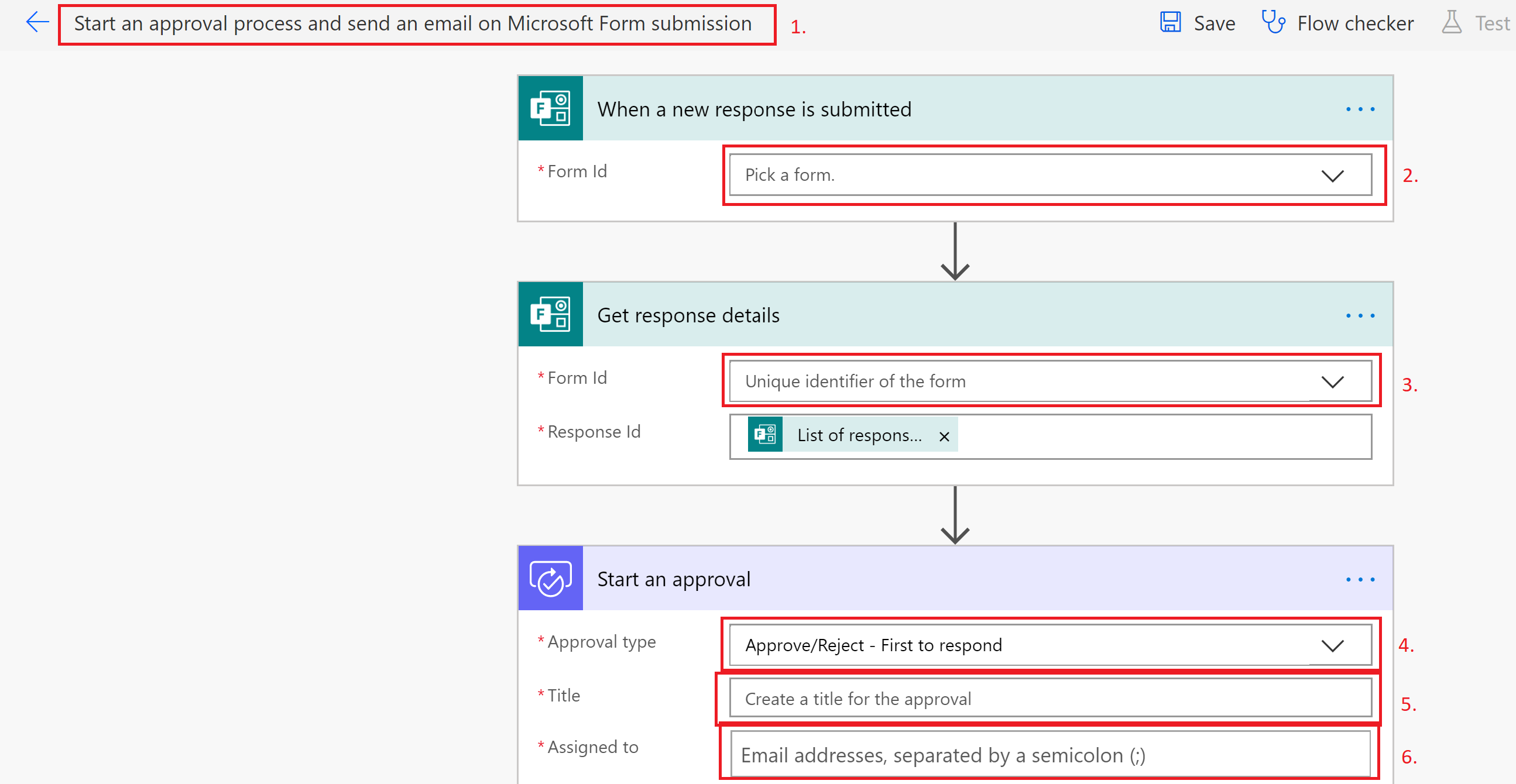Click the 'Email addresses, separated by a semicolon' field
Screen dimensions: 1516x784
coord(1050,755)
